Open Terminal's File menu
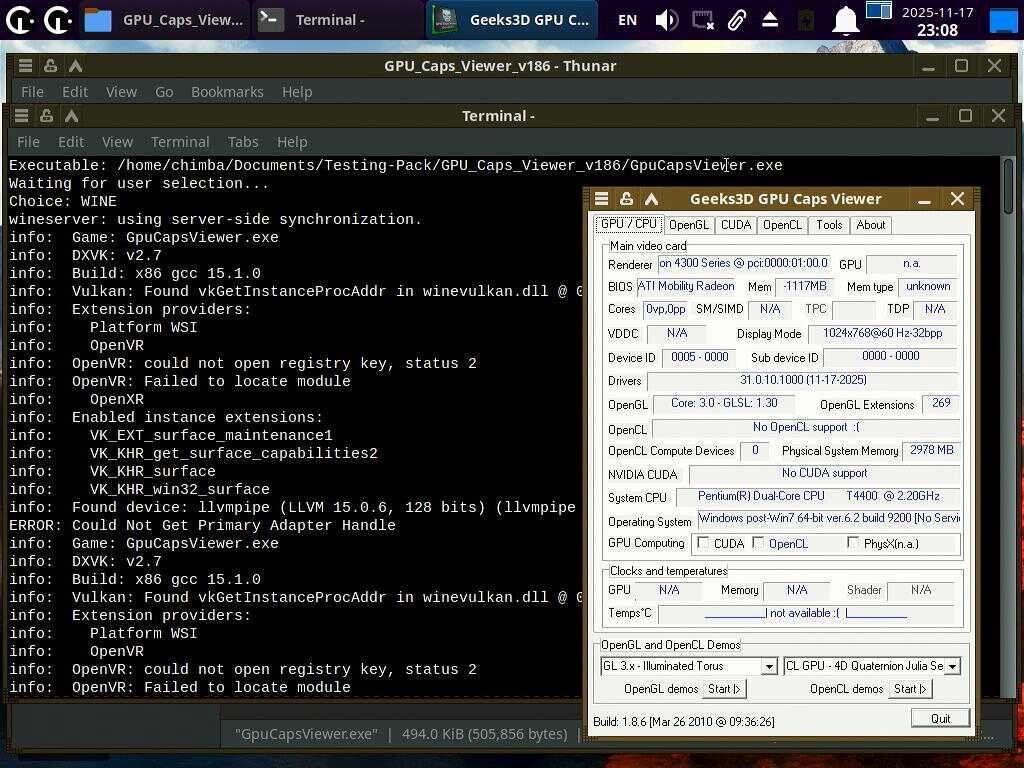1024x768 pixels. [x=28, y=142]
